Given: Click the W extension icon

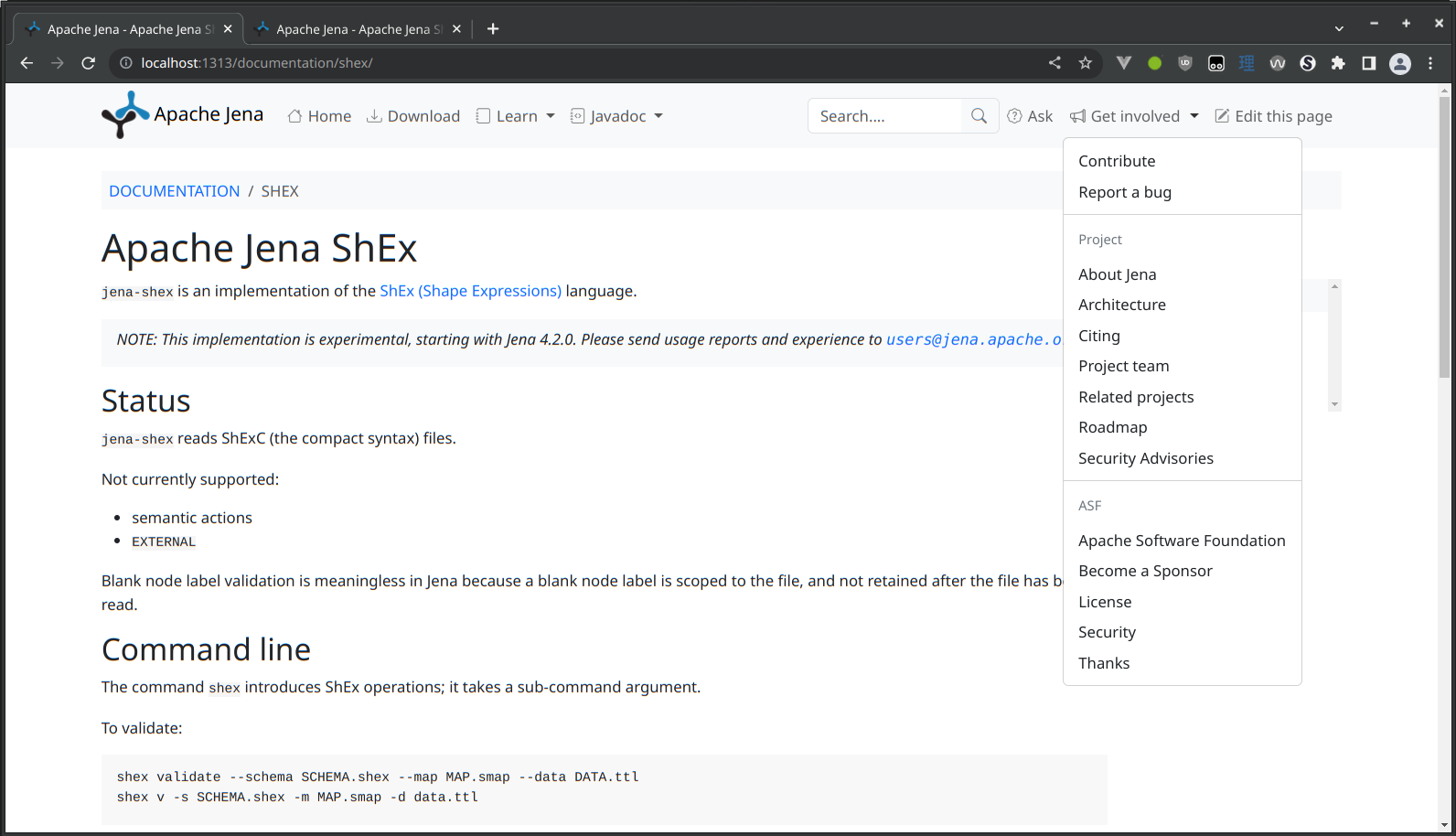Looking at the screenshot, I should click(x=1278, y=63).
